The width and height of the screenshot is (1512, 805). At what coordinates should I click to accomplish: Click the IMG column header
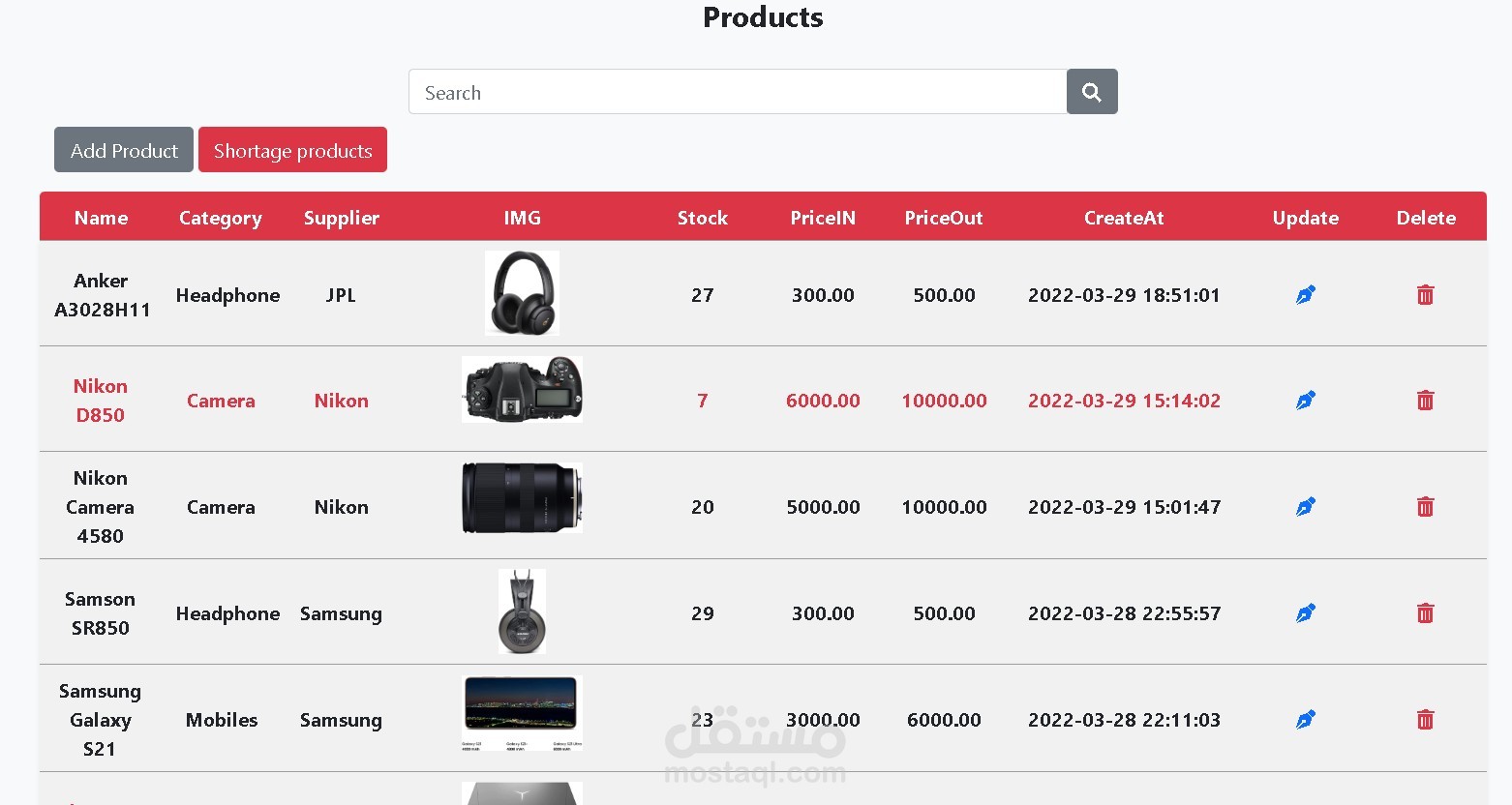[522, 218]
